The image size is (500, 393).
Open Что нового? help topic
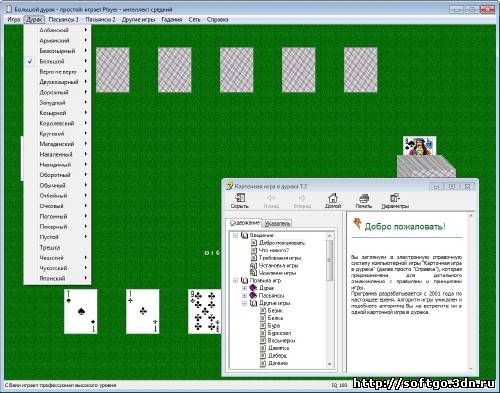(274, 250)
